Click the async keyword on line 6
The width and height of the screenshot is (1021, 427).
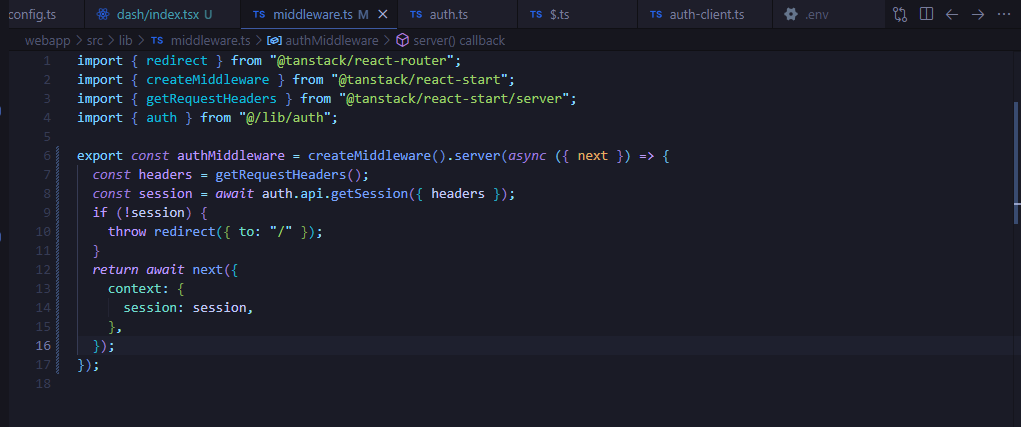click(x=527, y=156)
